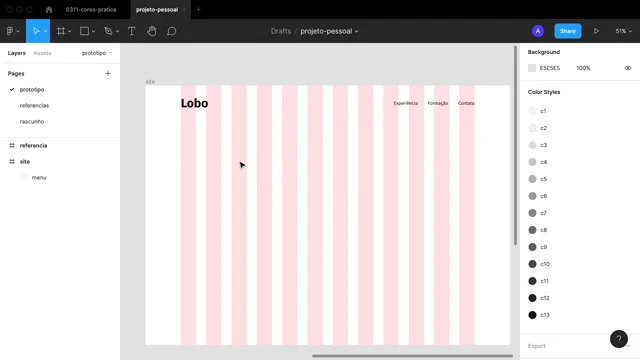Select the c13 color style swatch

tap(532, 315)
